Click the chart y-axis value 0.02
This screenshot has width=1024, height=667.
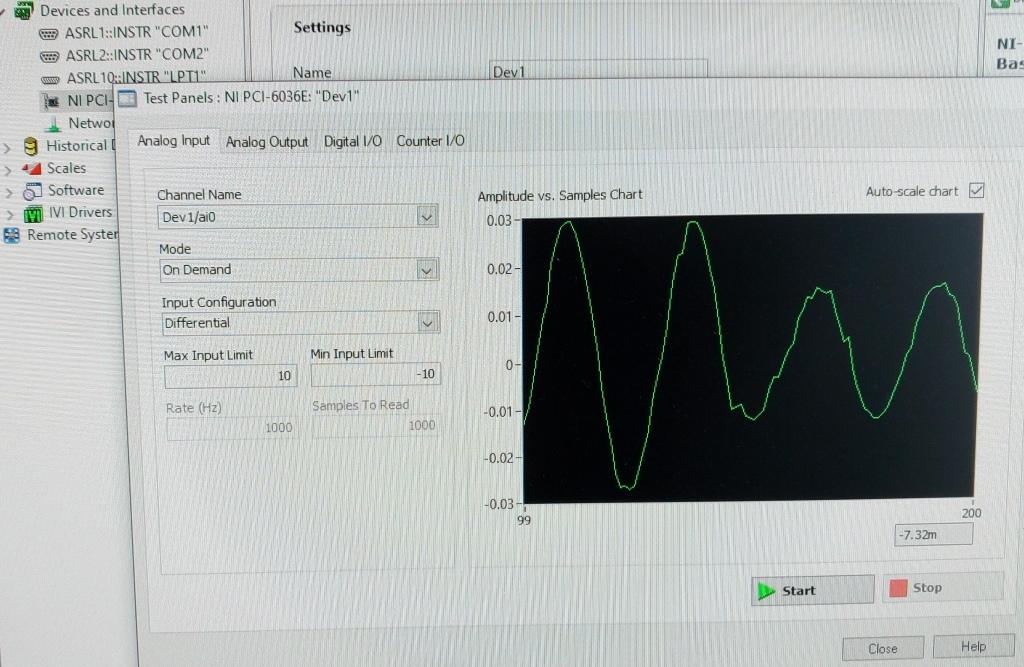(x=499, y=269)
